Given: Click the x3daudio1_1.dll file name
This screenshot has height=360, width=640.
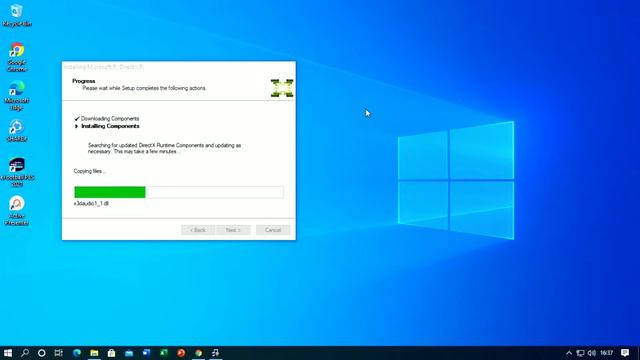Looking at the screenshot, I should coord(91,203).
